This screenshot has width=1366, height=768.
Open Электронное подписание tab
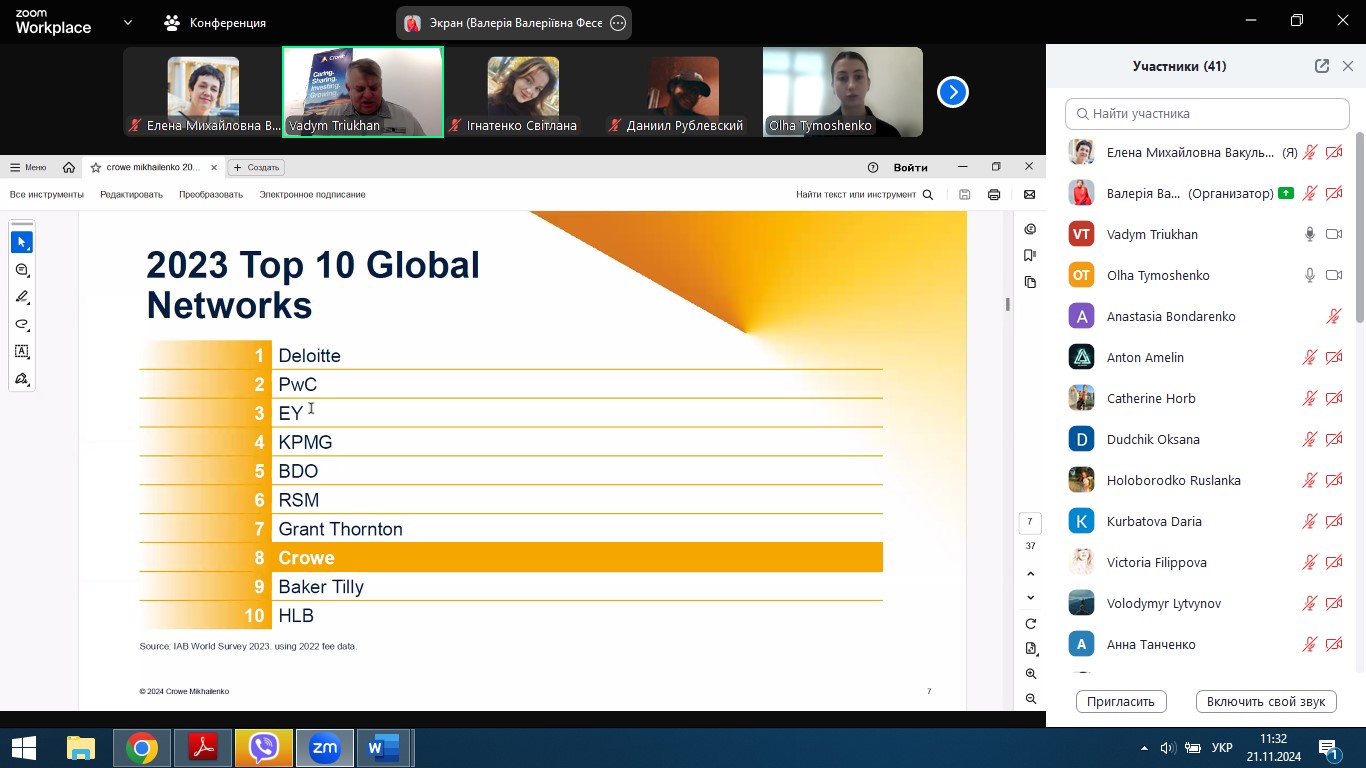(x=312, y=195)
